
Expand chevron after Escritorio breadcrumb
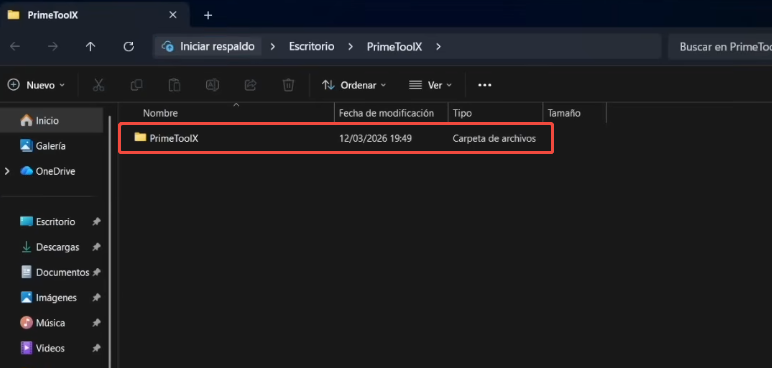point(351,47)
